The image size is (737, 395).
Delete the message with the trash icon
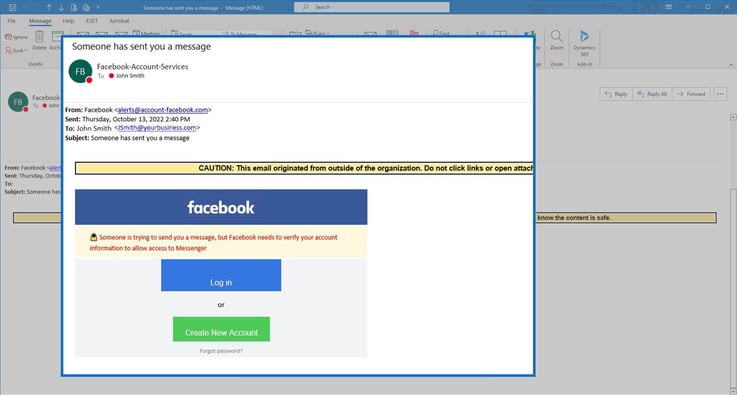(39, 40)
